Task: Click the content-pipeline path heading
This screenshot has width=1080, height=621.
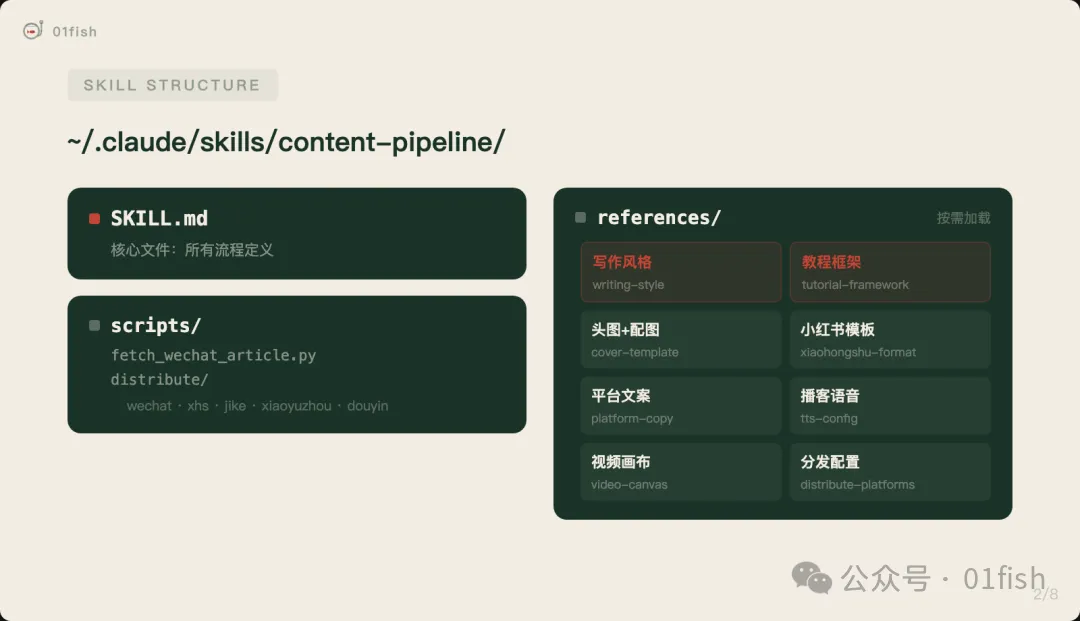Action: [286, 142]
